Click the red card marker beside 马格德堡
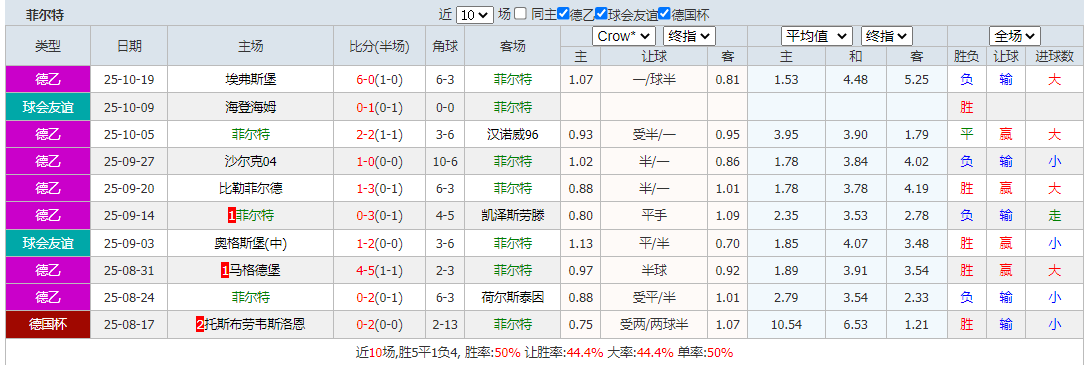Screen dimensions: 1085x365 pos(225,270)
